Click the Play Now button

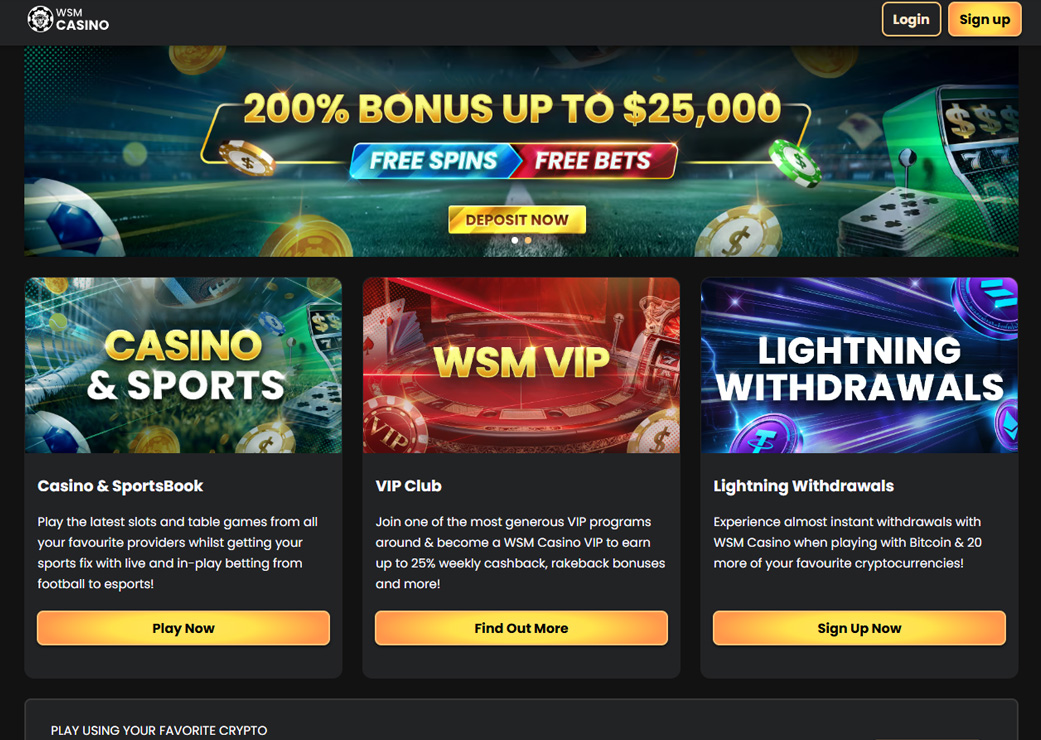183,628
